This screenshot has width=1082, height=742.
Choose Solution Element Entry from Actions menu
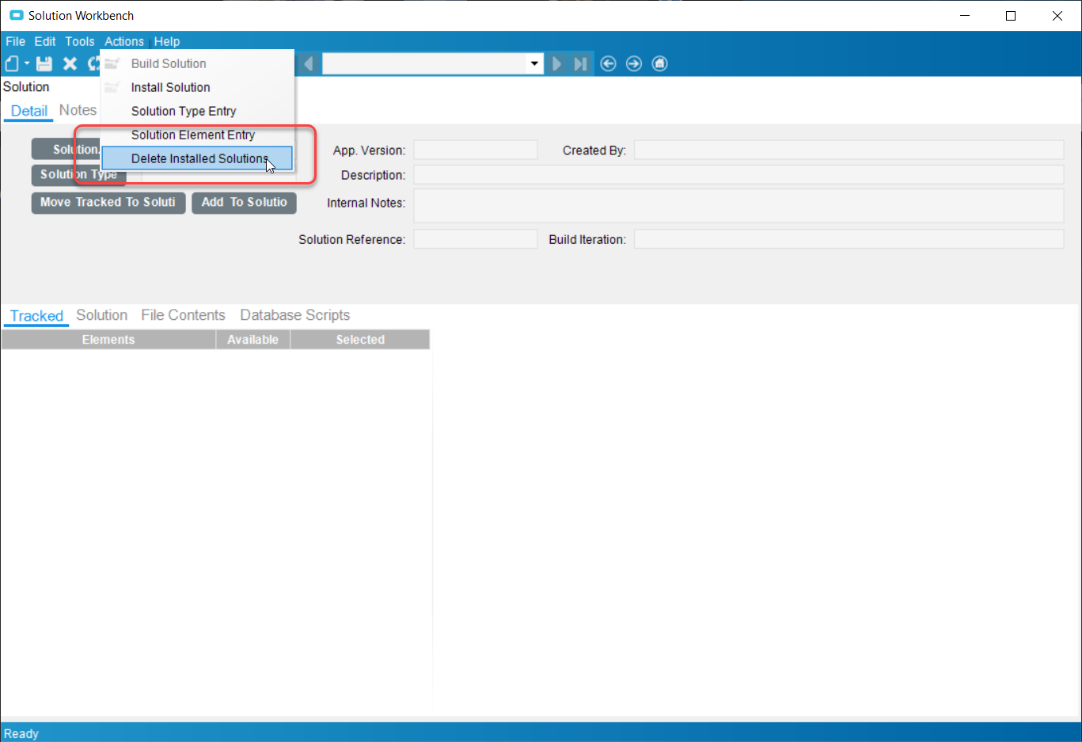[x=193, y=135]
